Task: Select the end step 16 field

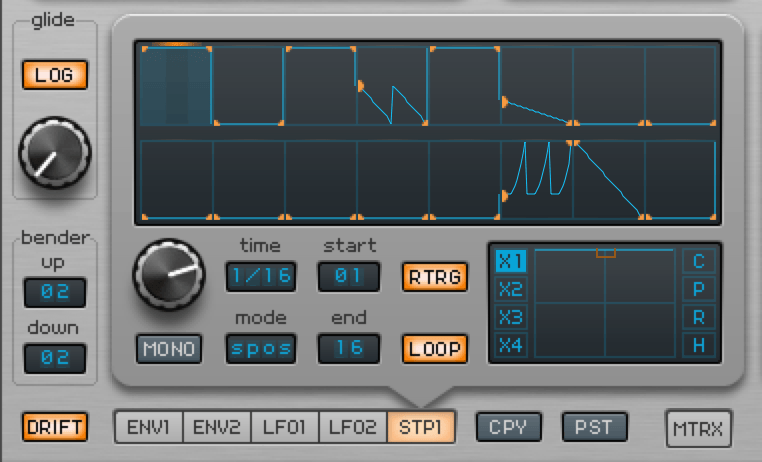Action: point(349,349)
